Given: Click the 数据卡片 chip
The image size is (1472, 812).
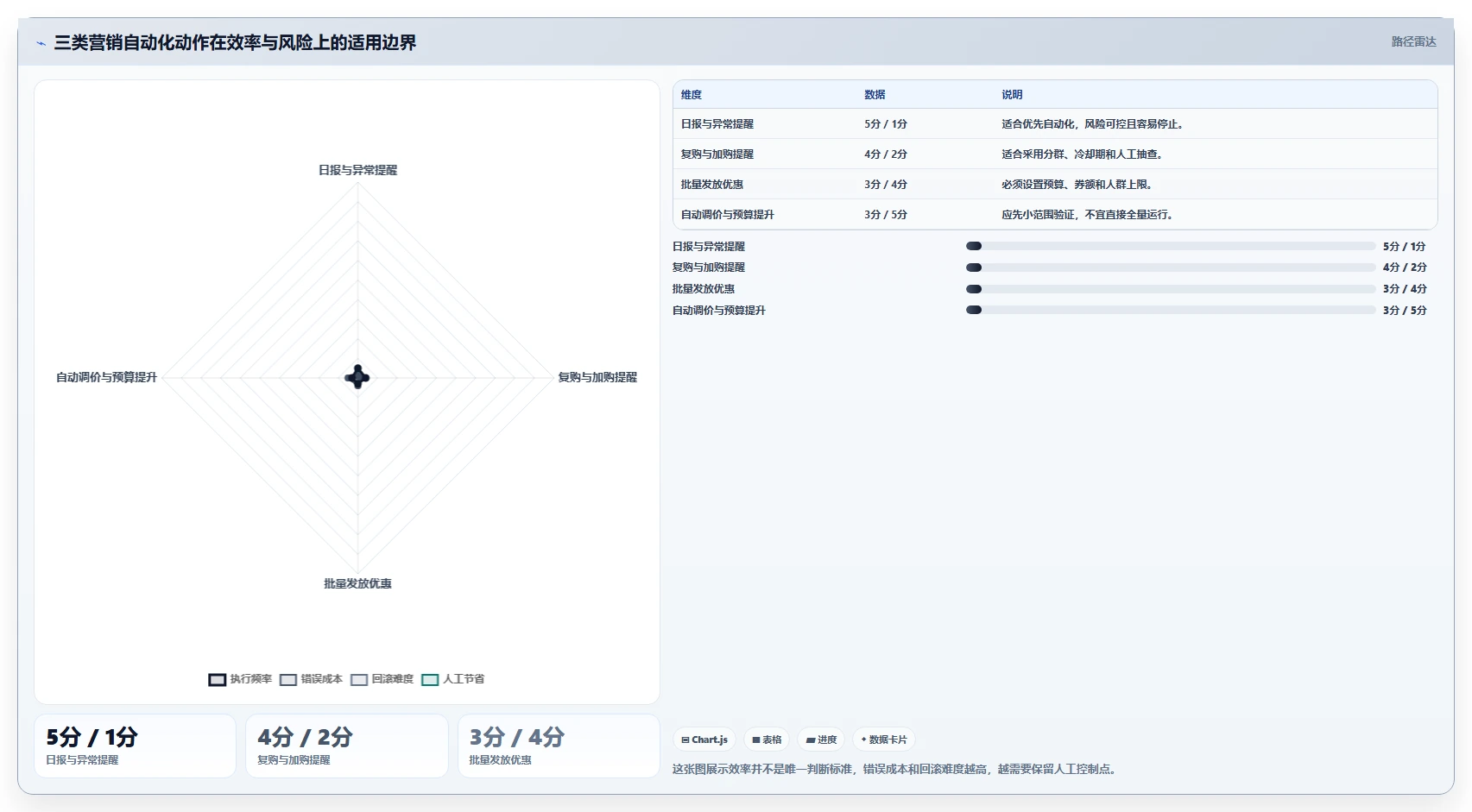Looking at the screenshot, I should click(884, 740).
